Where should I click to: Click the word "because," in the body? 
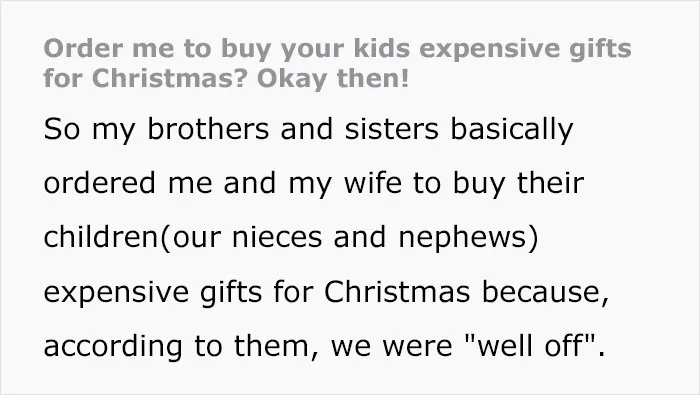(545, 293)
